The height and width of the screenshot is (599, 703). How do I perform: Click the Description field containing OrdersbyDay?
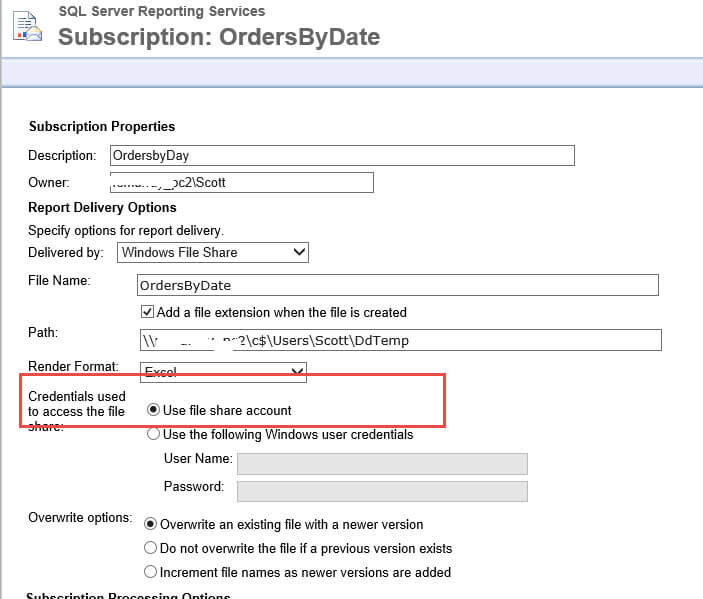tap(342, 155)
